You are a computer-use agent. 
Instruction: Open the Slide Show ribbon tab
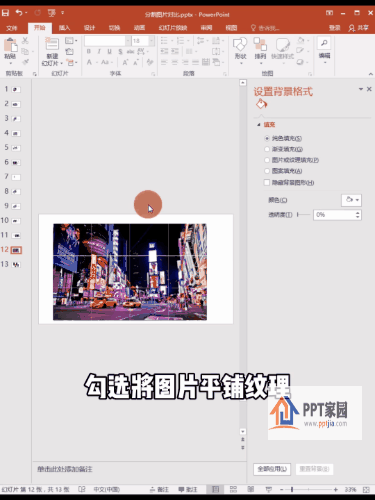pyautogui.click(x=173, y=28)
